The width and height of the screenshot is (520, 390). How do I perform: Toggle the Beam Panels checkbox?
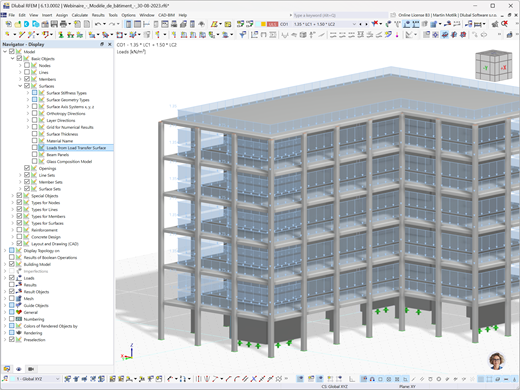[35, 154]
